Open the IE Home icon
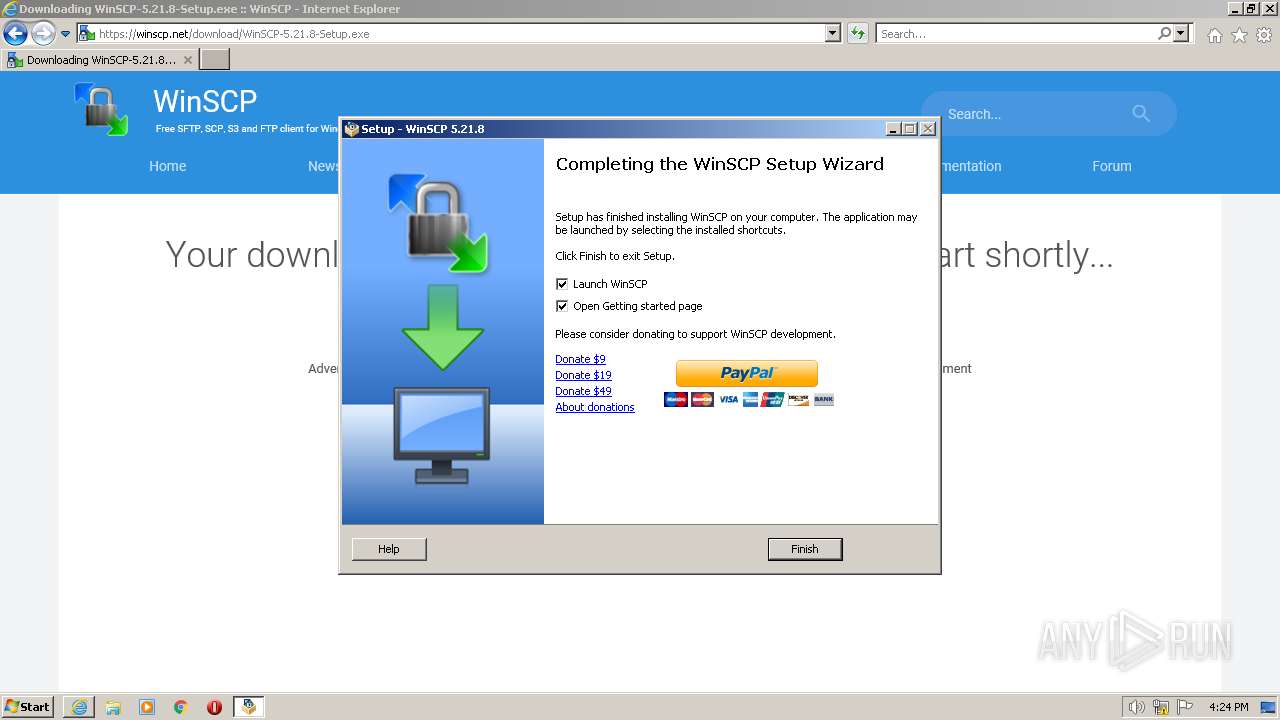 [x=1214, y=35]
